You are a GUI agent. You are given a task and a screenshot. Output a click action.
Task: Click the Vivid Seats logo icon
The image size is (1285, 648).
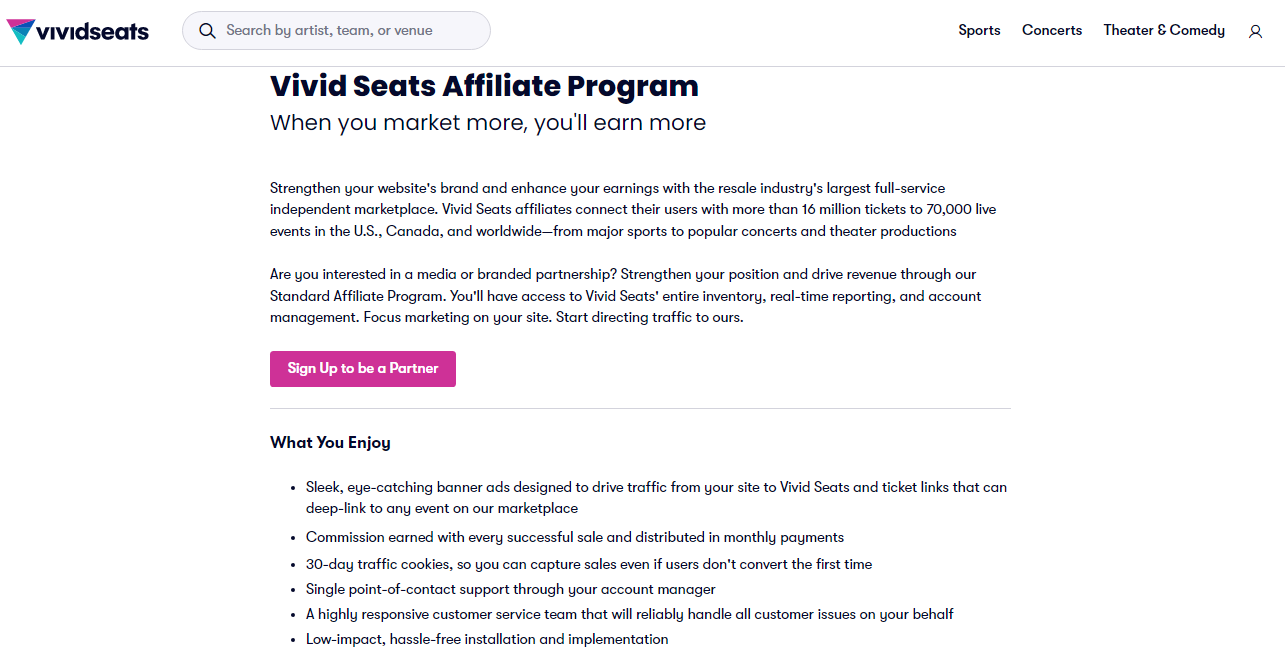[20, 31]
